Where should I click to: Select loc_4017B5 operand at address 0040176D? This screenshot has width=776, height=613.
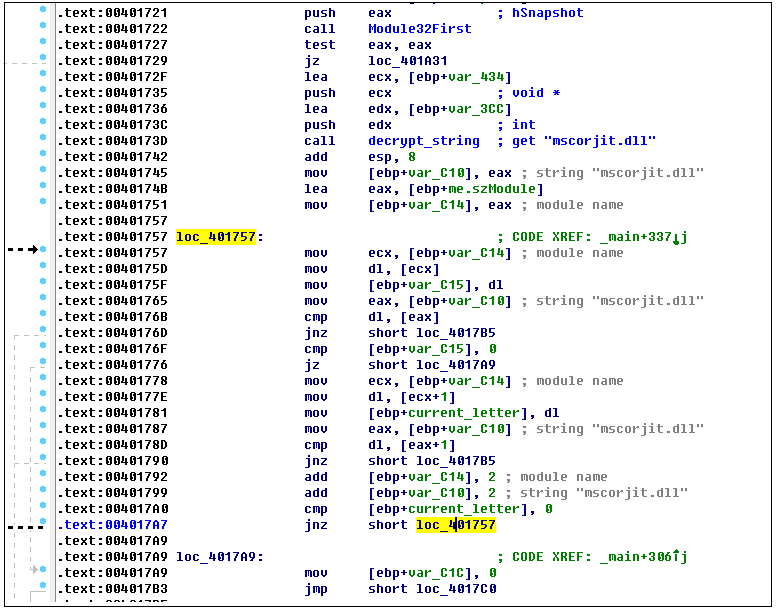click(x=455, y=333)
